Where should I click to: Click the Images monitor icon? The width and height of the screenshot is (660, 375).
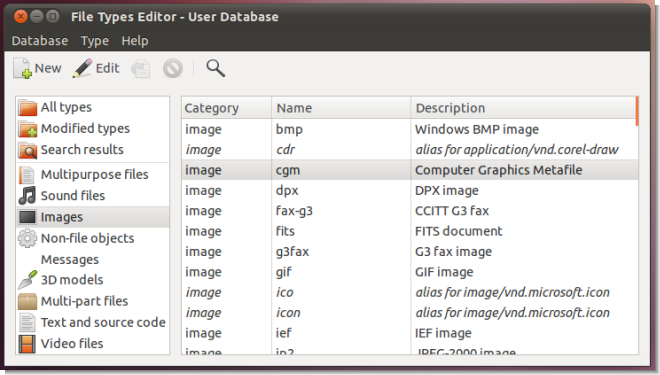[27, 217]
